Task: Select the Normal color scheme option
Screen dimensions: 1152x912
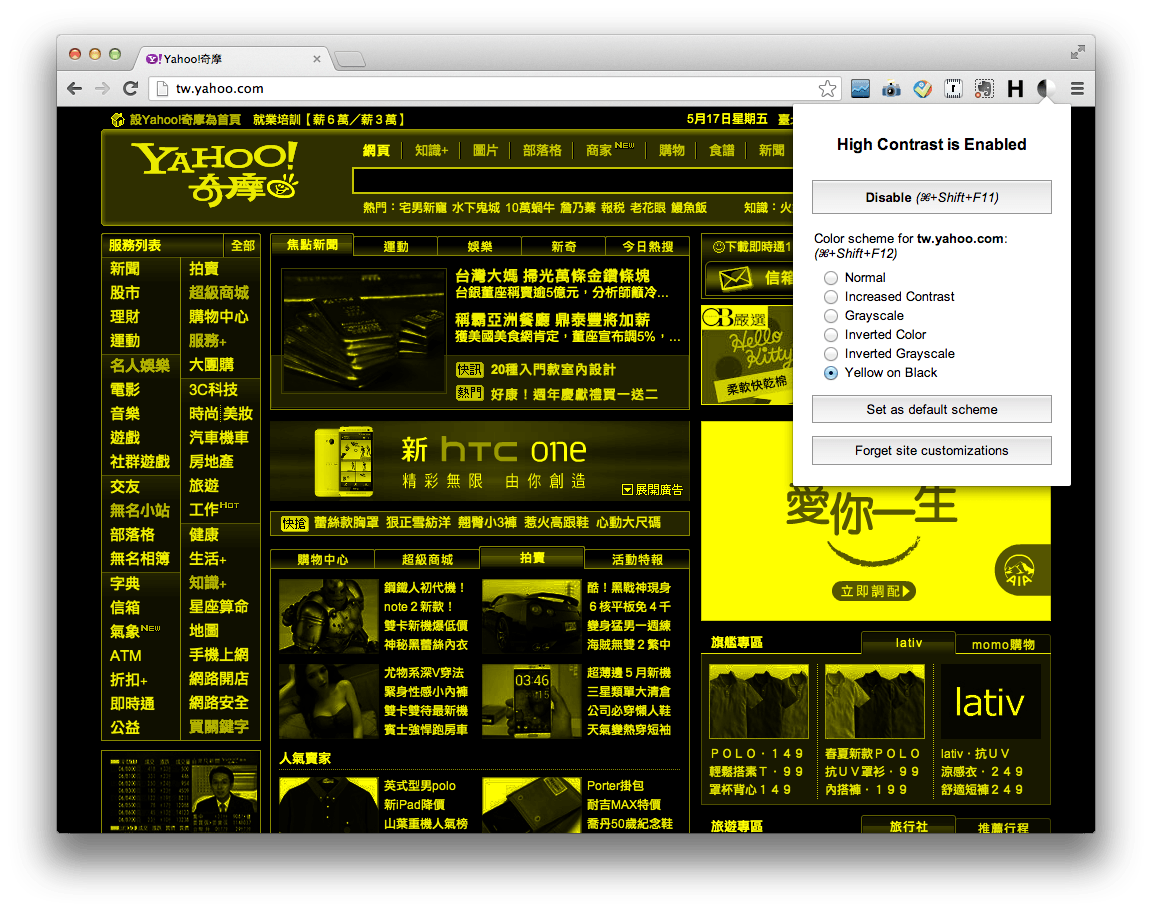Action: tap(831, 277)
